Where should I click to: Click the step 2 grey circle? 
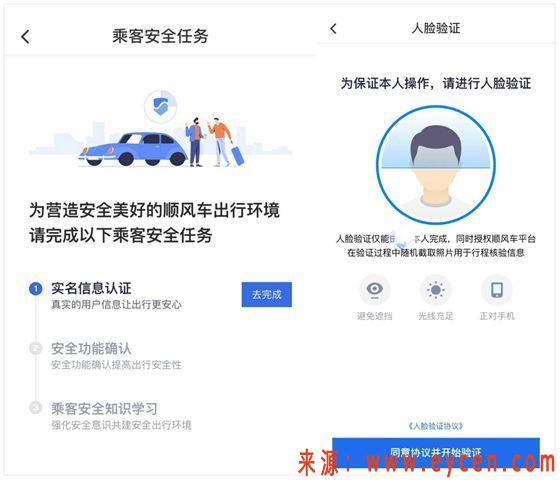pos(35,348)
